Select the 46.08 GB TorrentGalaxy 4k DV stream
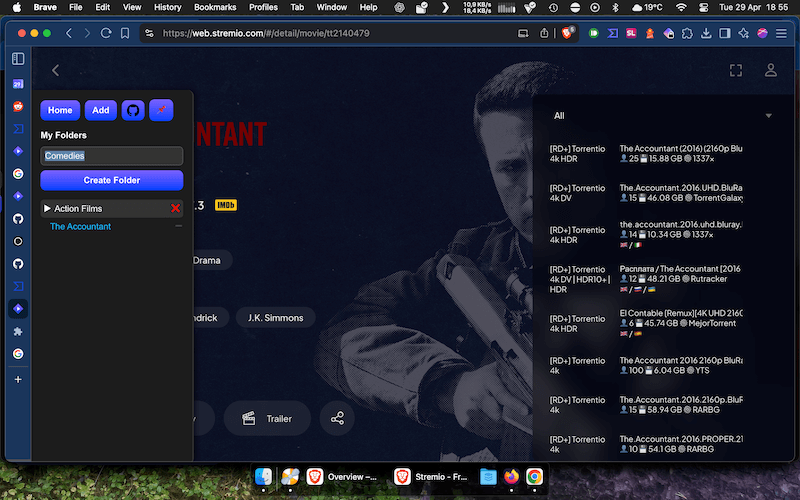 646,193
